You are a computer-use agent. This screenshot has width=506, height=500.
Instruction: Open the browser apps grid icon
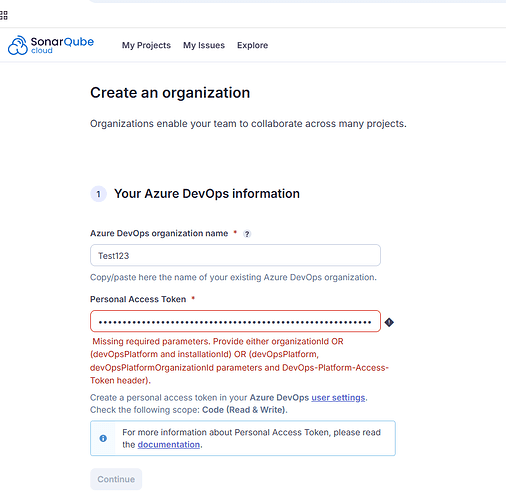pos(3,15)
